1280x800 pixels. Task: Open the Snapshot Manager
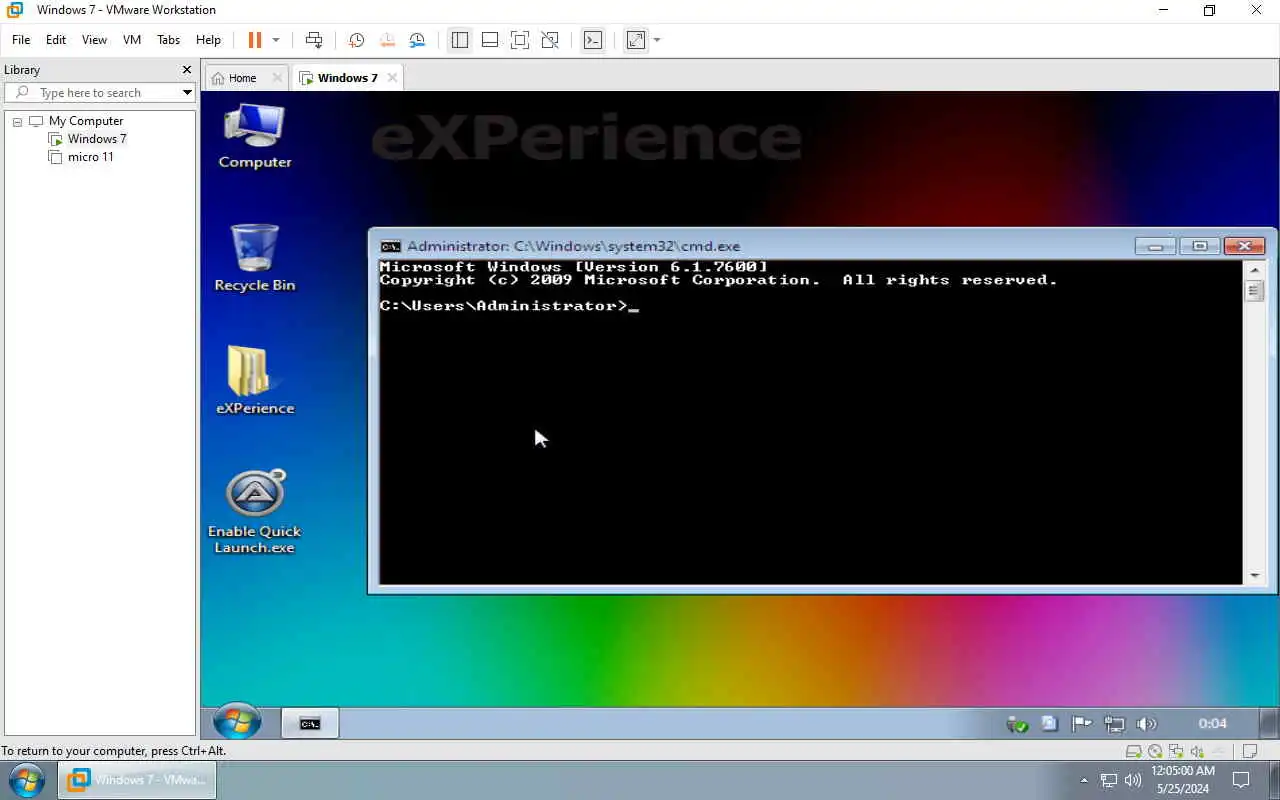click(417, 40)
